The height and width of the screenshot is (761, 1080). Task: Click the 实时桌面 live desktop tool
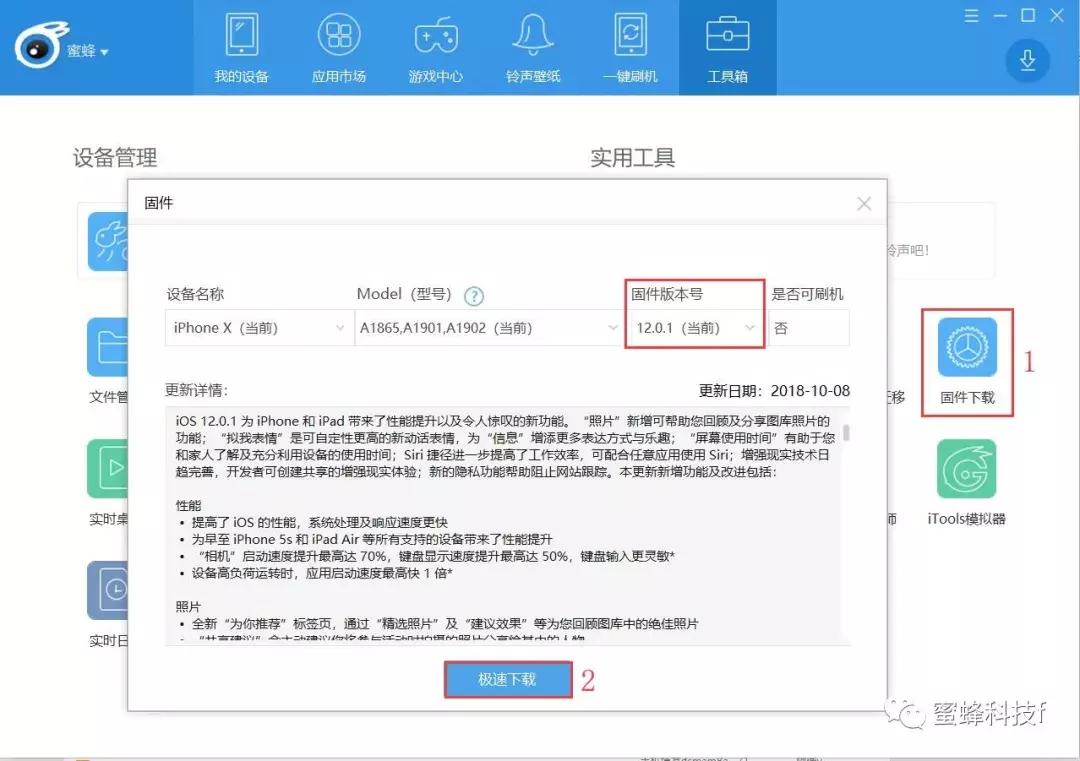(110, 470)
